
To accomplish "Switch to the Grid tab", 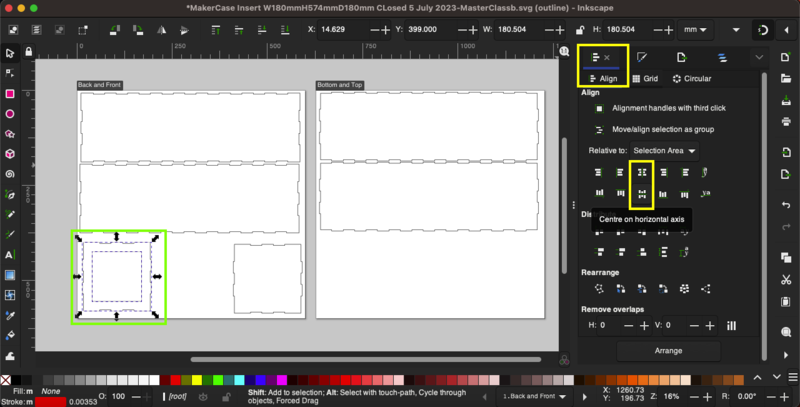I will click(645, 79).
